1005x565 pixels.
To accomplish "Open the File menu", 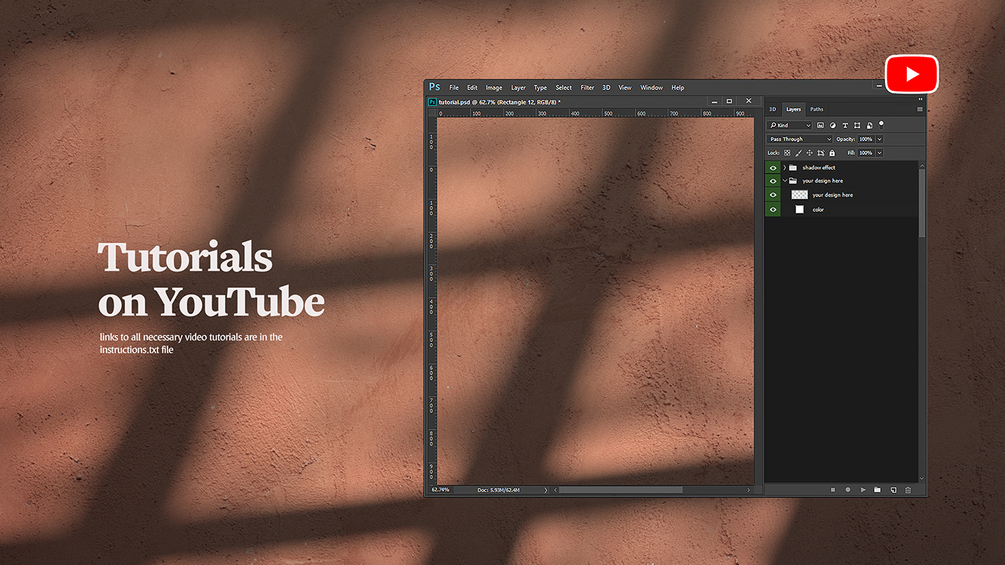I will pyautogui.click(x=454, y=88).
